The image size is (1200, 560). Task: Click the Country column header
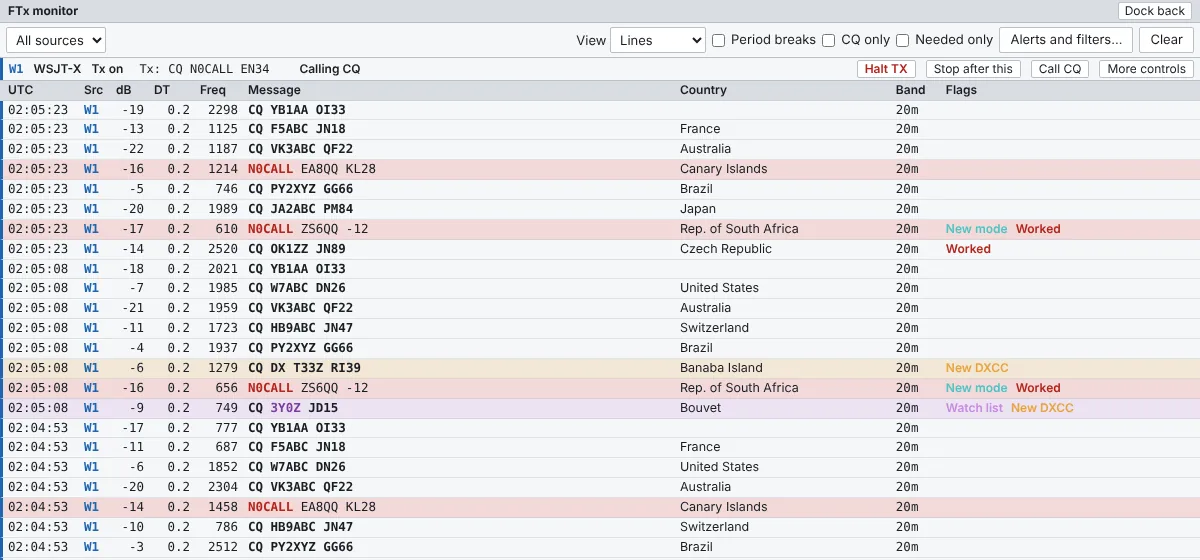pyautogui.click(x=703, y=90)
